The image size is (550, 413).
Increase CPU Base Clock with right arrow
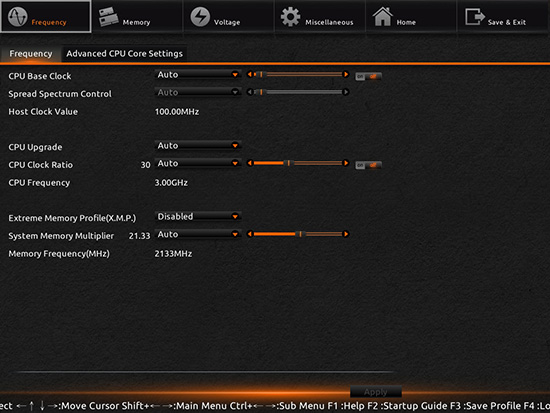346,74
